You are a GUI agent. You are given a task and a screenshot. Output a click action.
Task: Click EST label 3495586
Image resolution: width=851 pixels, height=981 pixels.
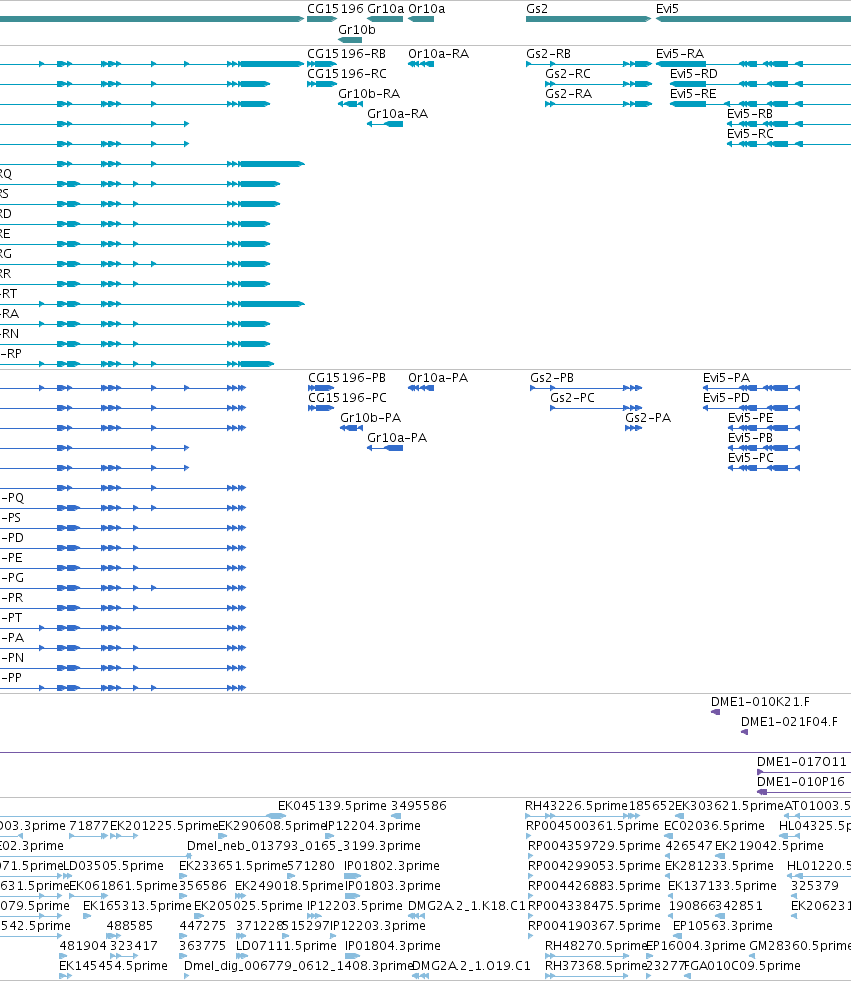(x=419, y=806)
